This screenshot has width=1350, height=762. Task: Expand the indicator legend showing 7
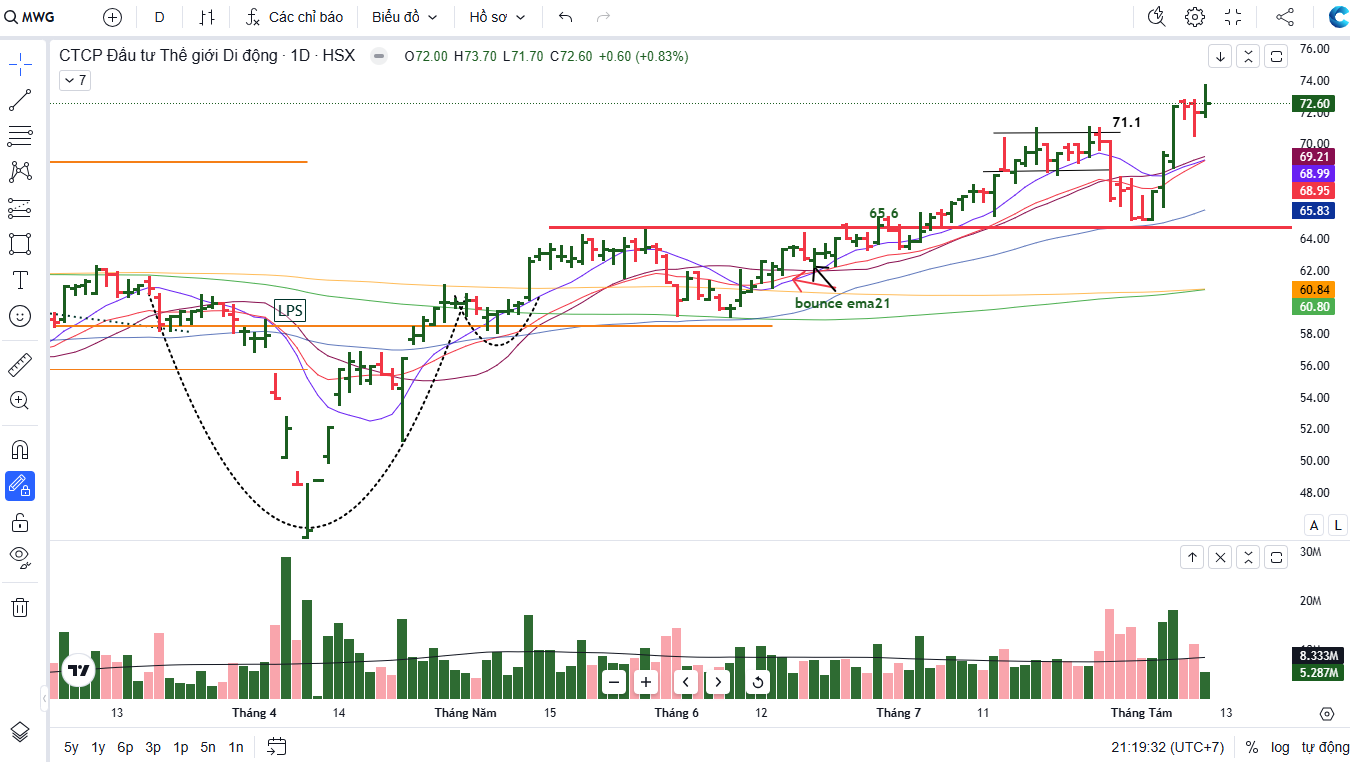tap(75, 80)
